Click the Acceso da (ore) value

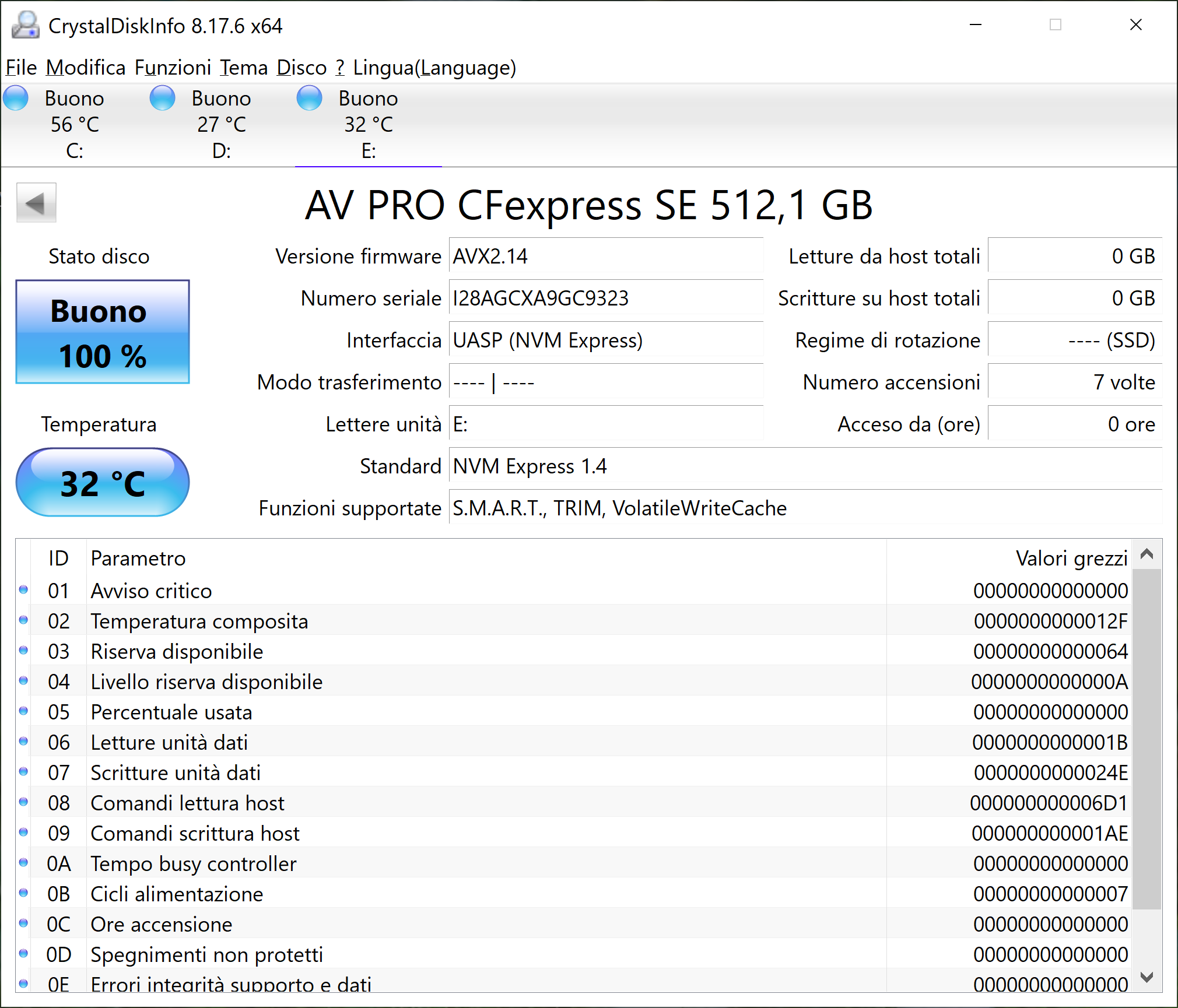click(x=1075, y=424)
